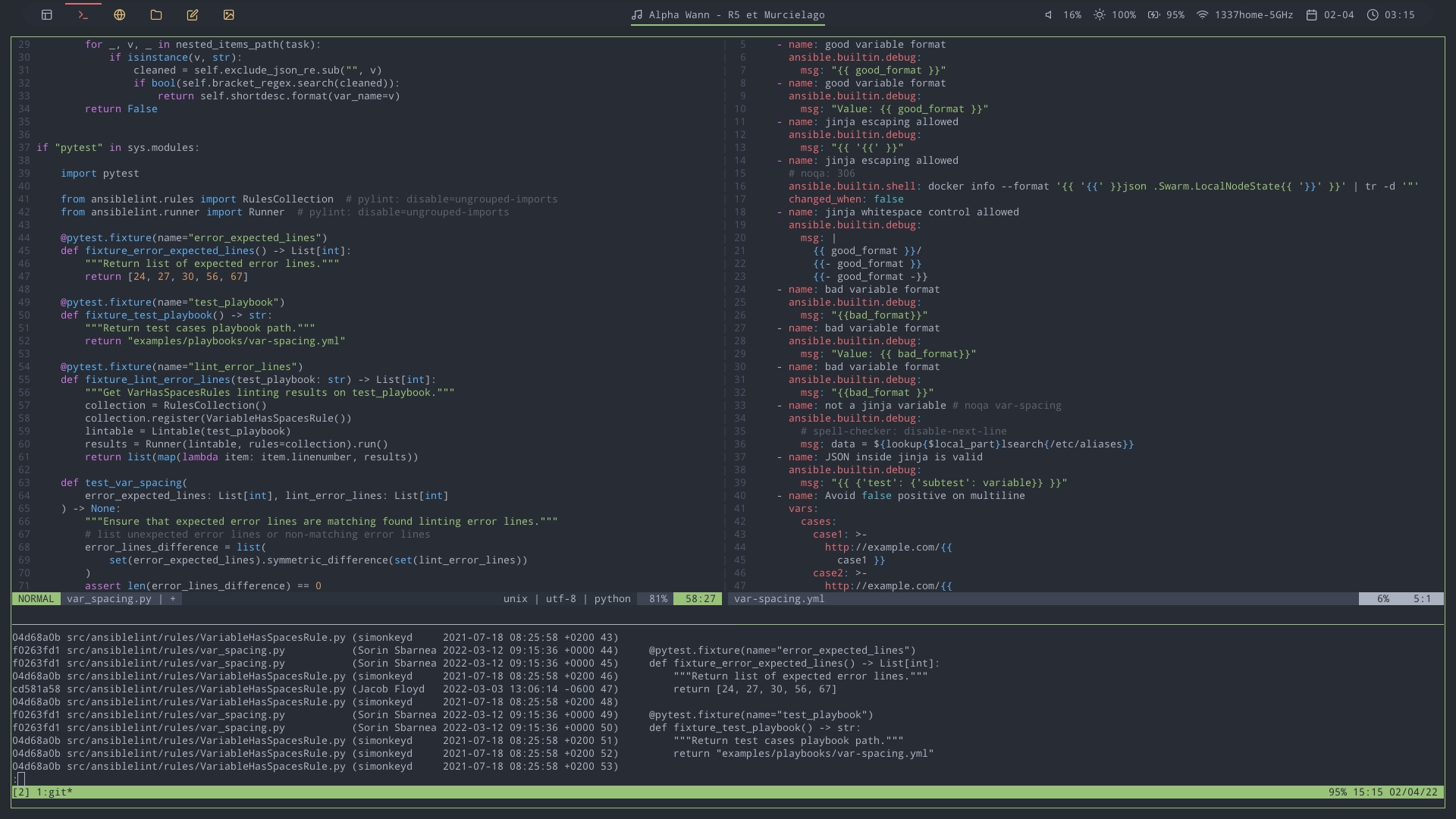Place cursor on line 37 'if "pytest" in sys.modules:'
This screenshot has height=819, width=1456.
pyautogui.click(x=118, y=148)
